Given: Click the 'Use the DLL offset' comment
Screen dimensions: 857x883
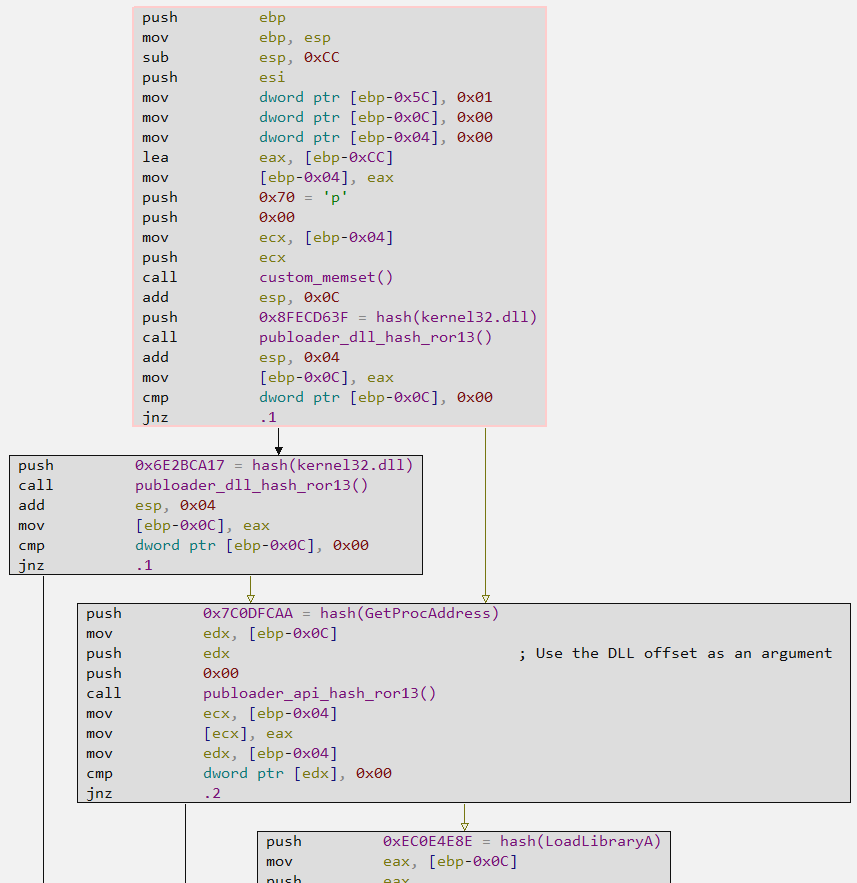Looking at the screenshot, I should [x=675, y=653].
